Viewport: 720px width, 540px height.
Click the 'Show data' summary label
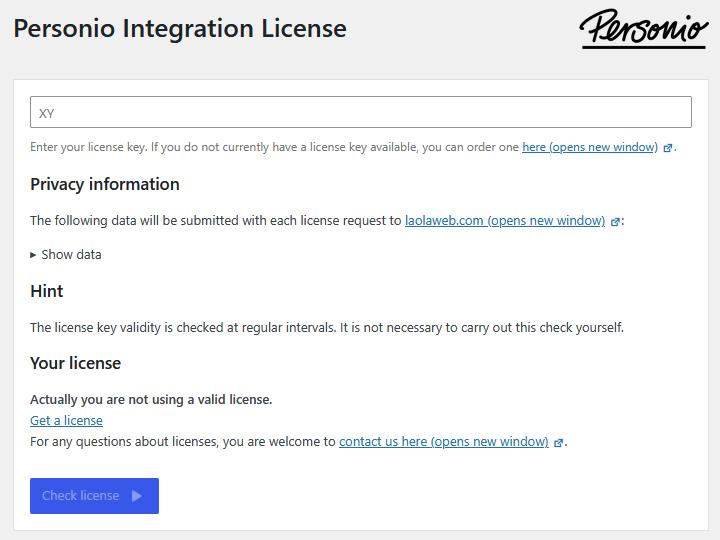tap(71, 255)
